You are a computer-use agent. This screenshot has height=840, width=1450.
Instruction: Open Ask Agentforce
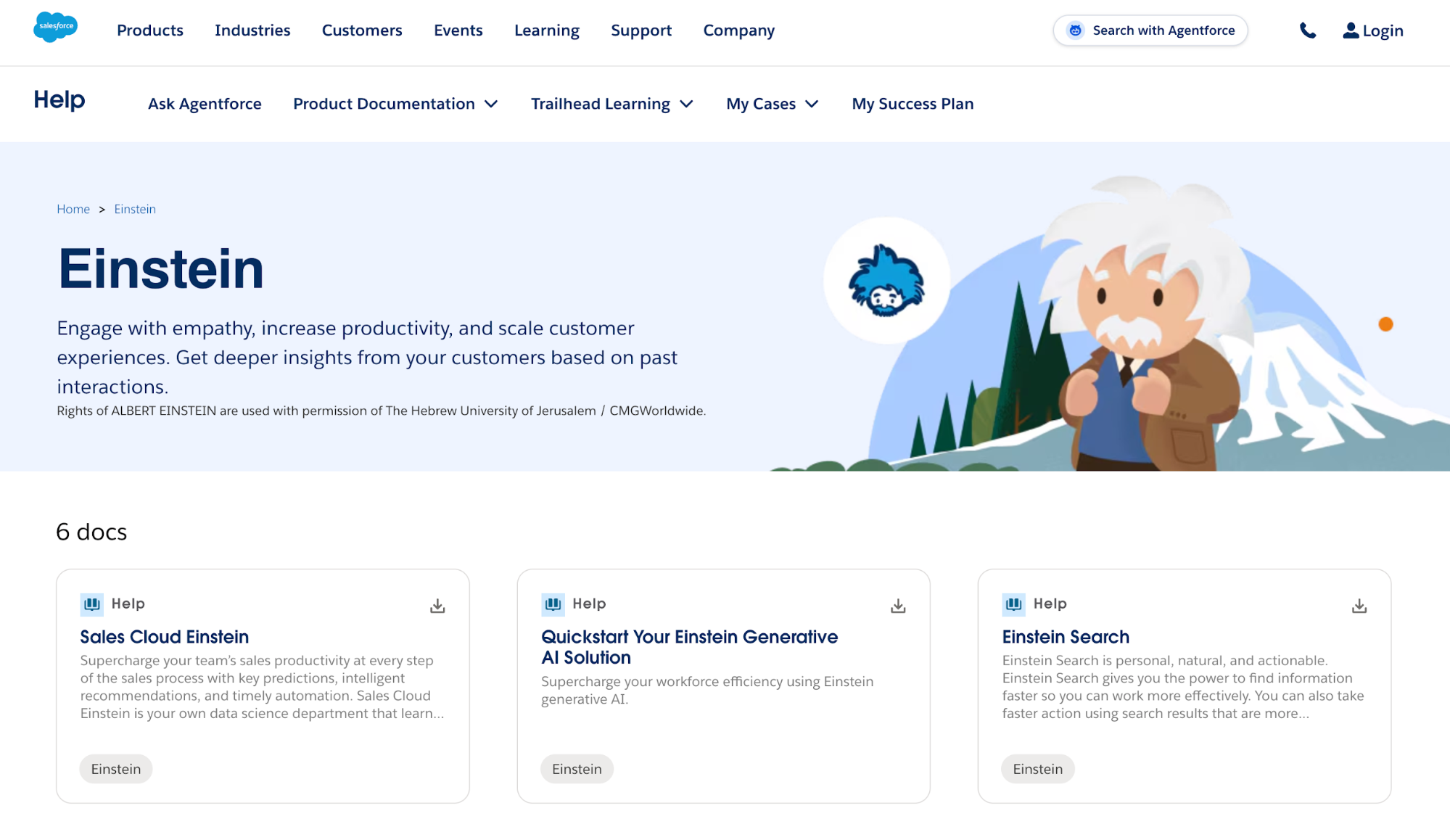coord(205,104)
